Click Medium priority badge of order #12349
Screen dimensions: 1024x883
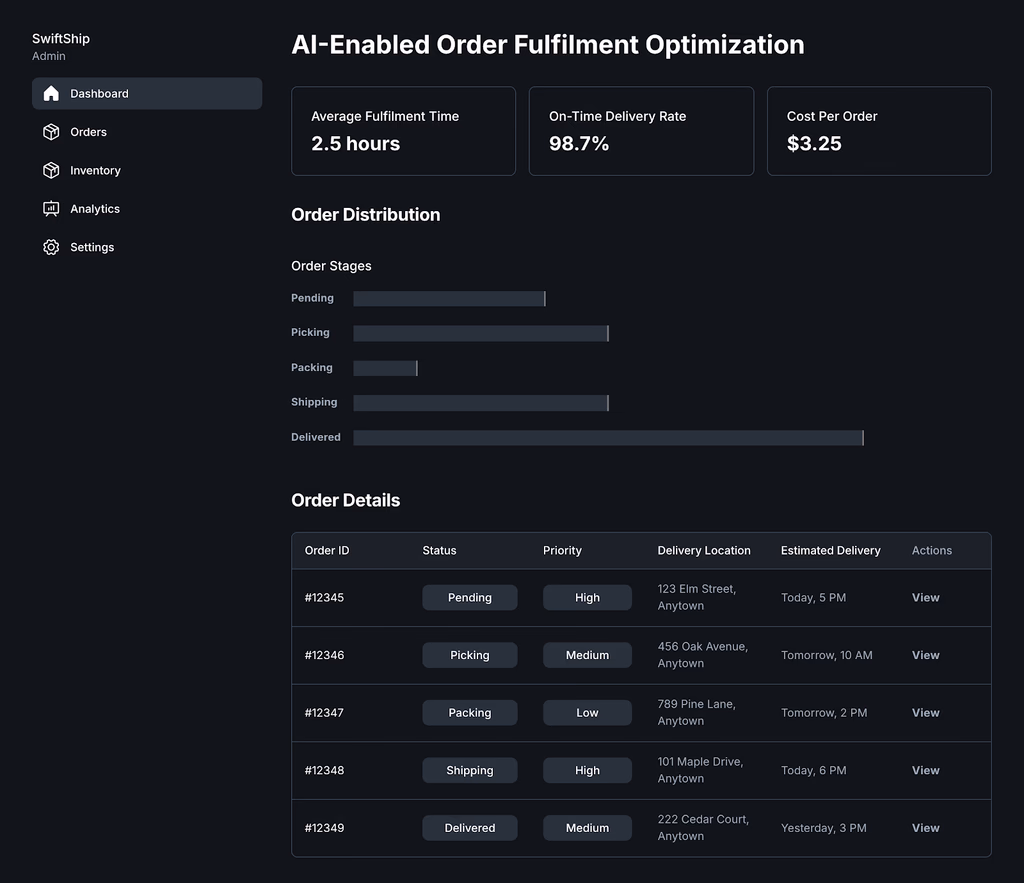click(587, 827)
